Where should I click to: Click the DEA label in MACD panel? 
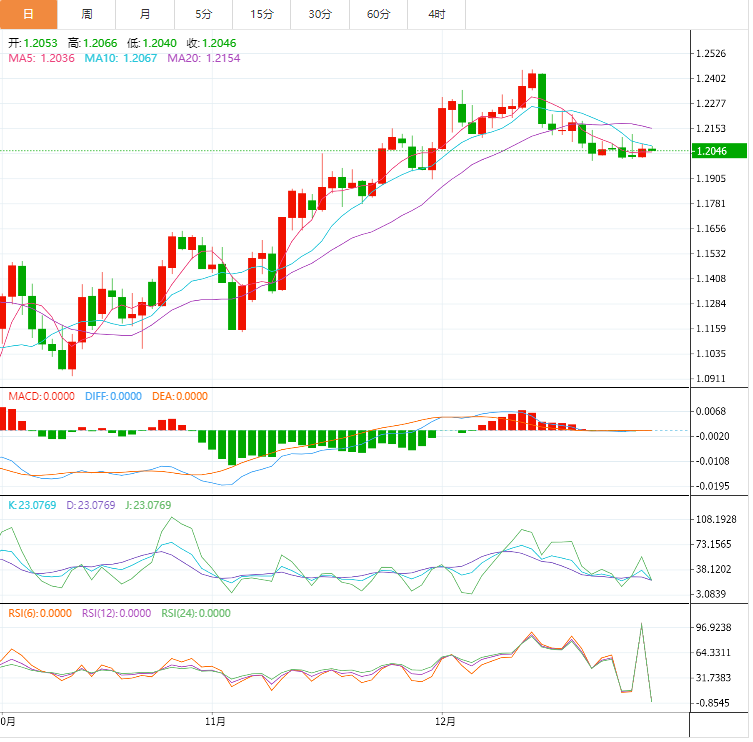click(180, 396)
